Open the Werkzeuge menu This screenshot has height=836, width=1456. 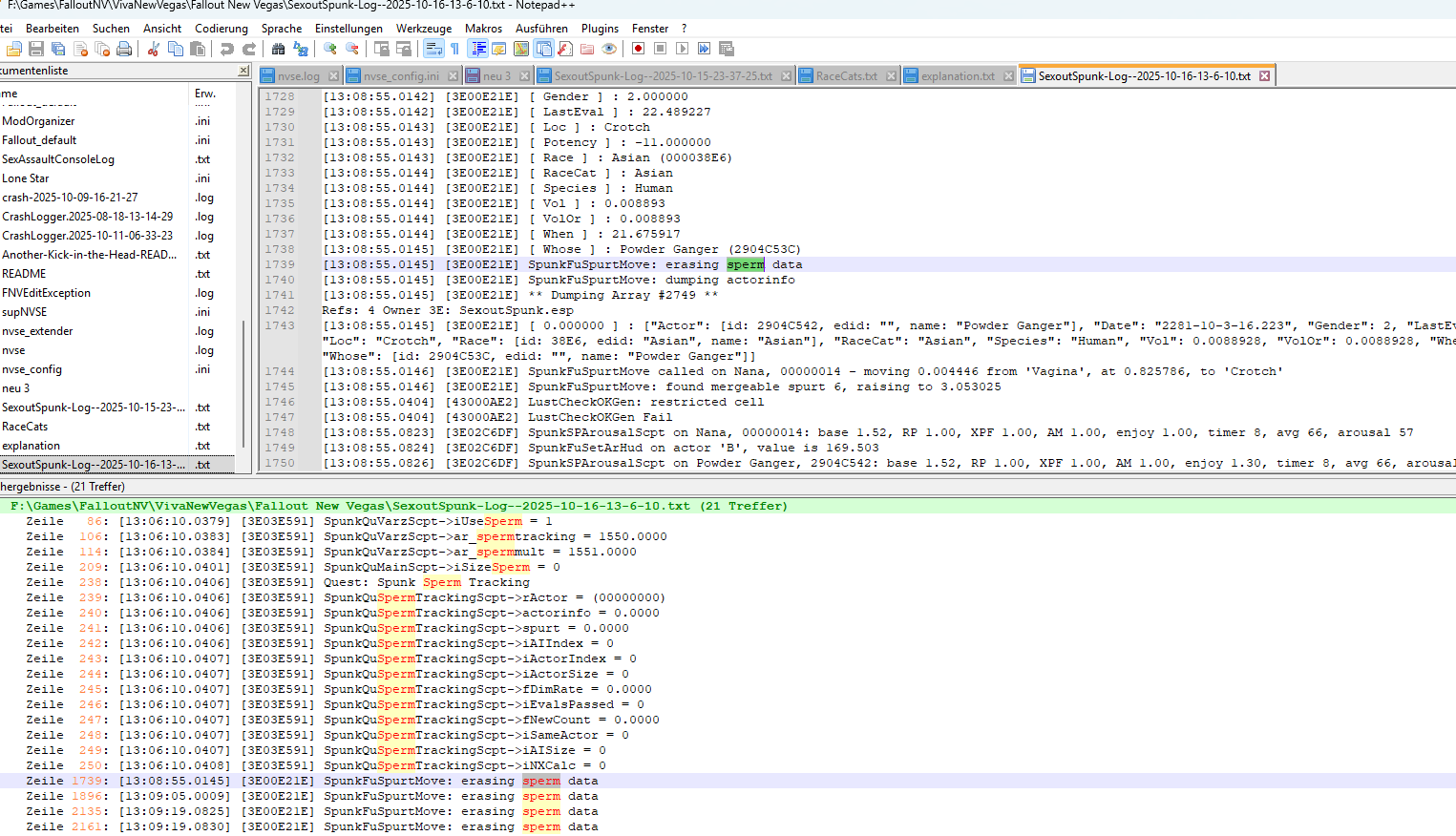coord(424,29)
